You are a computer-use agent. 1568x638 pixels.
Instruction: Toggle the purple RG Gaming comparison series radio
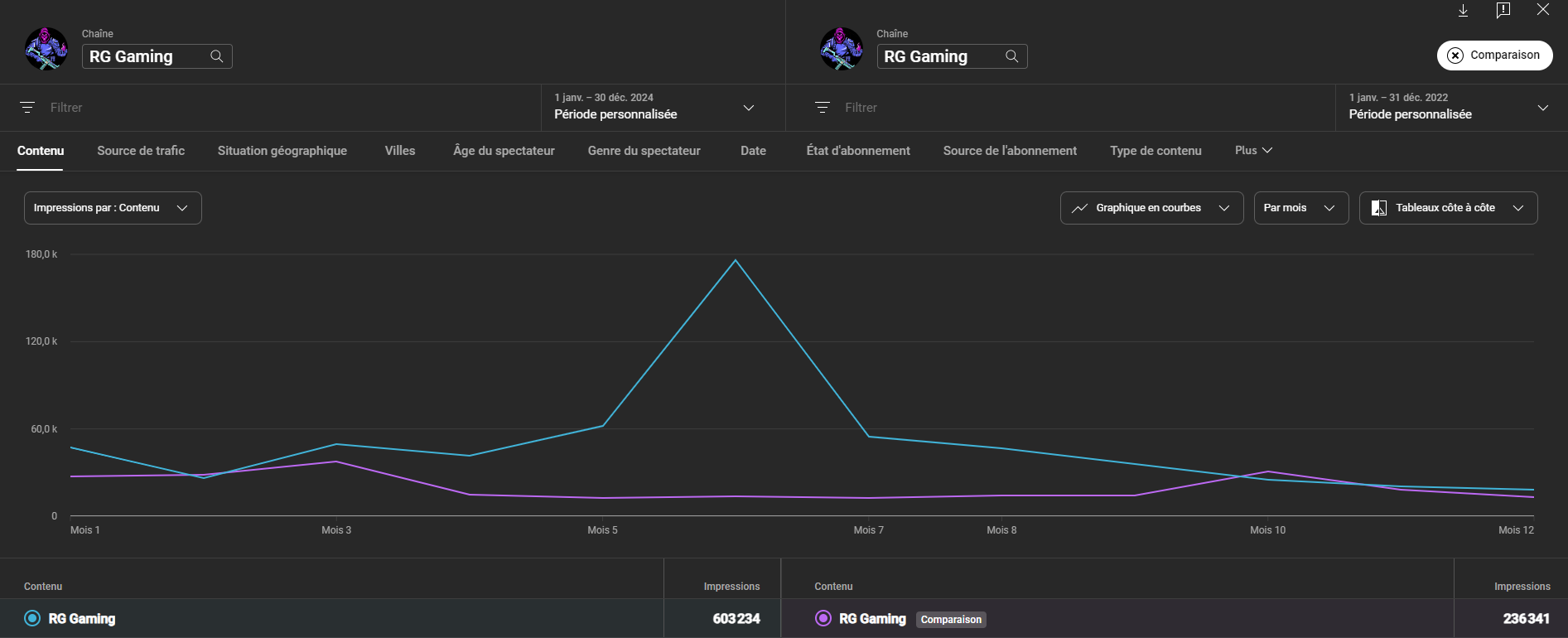click(823, 618)
